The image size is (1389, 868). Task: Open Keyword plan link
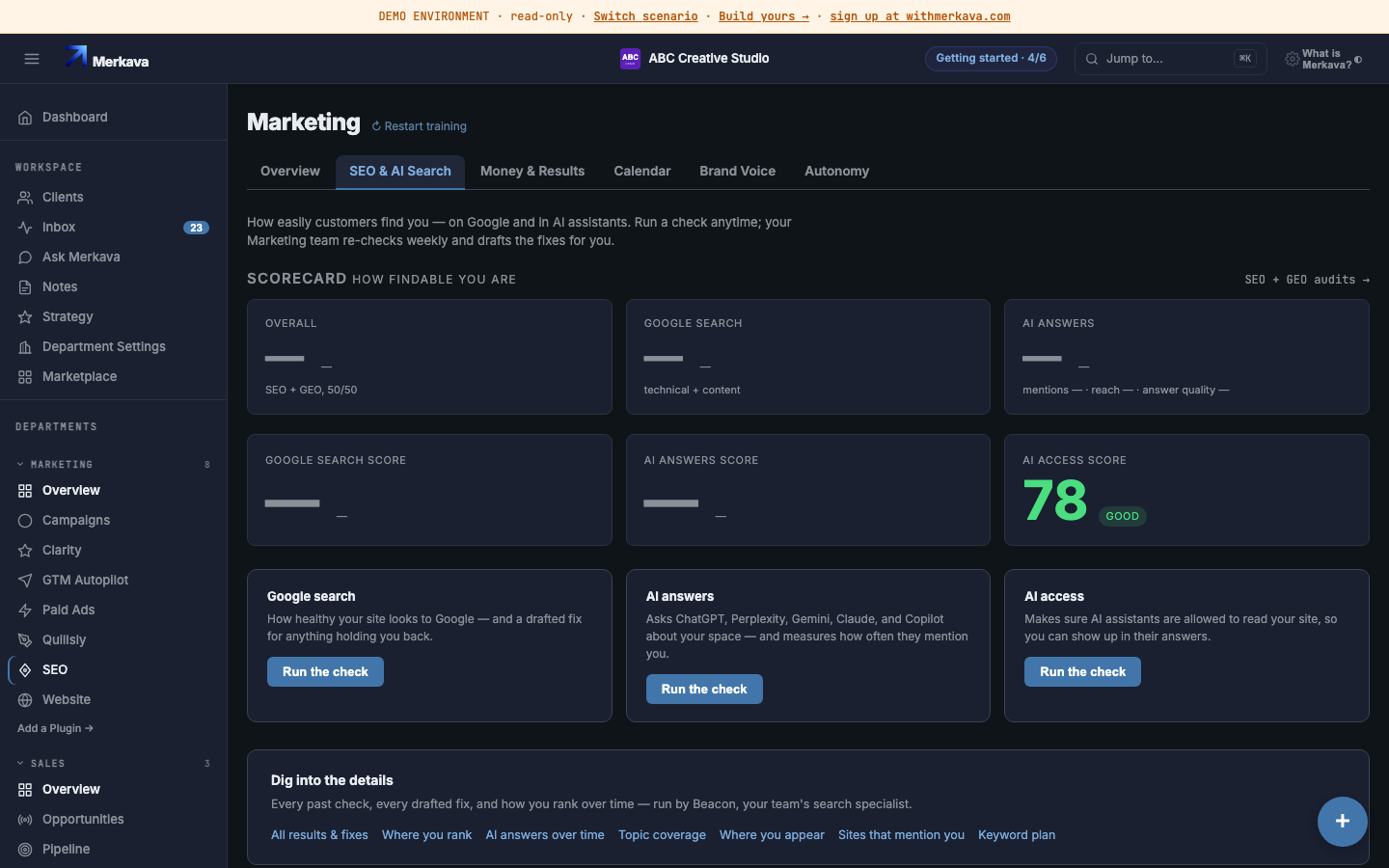tap(1017, 835)
